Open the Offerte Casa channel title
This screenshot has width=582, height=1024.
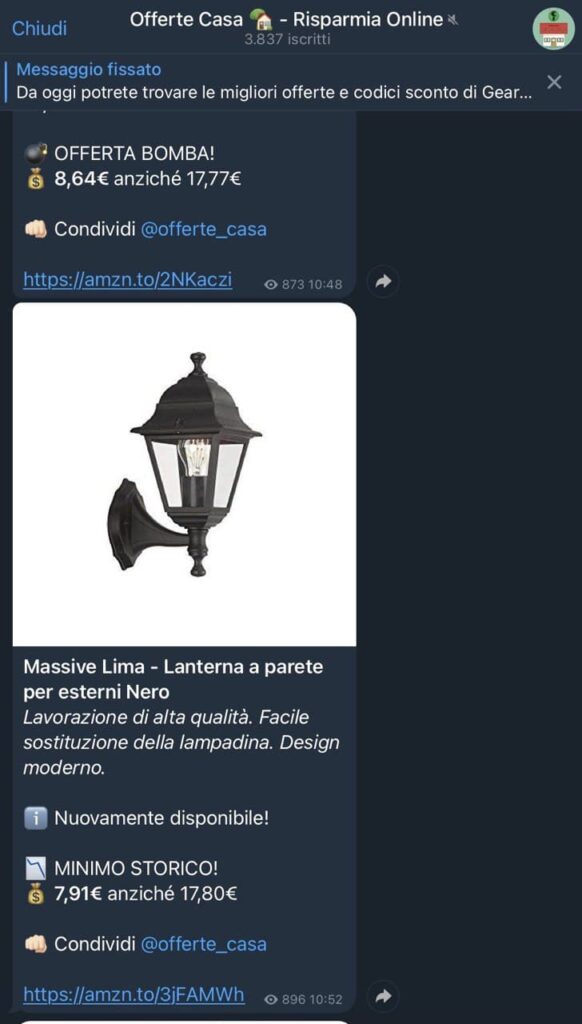[287, 20]
